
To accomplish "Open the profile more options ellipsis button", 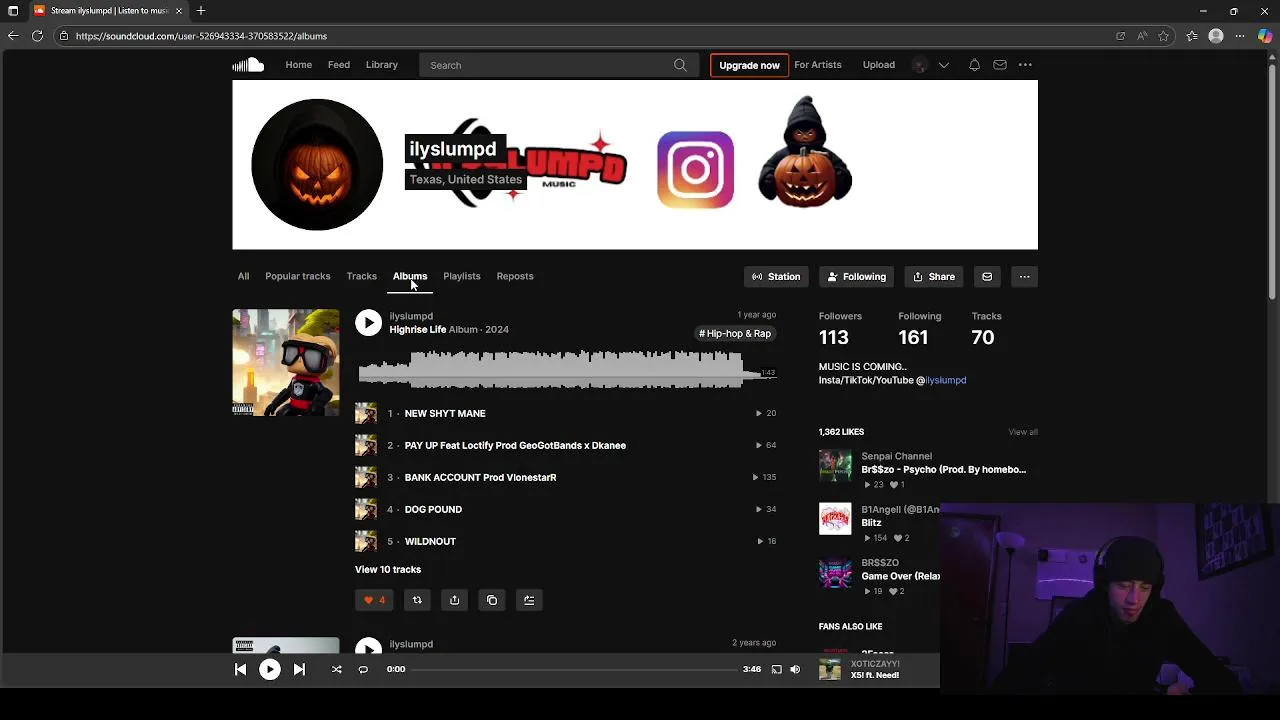I will pyautogui.click(x=1024, y=277).
